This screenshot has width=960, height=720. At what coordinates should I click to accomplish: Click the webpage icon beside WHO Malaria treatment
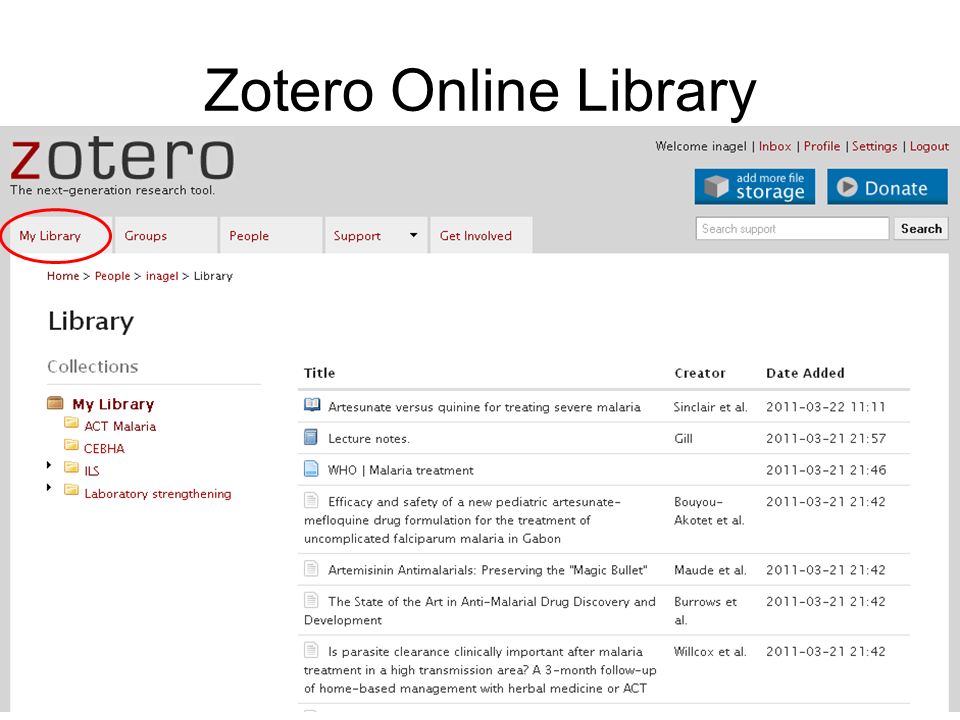[x=311, y=469]
